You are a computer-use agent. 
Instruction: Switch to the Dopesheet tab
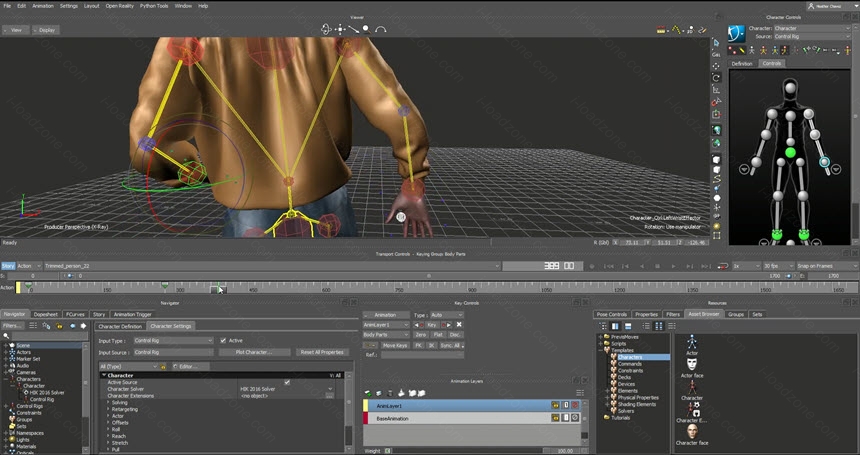[46, 314]
